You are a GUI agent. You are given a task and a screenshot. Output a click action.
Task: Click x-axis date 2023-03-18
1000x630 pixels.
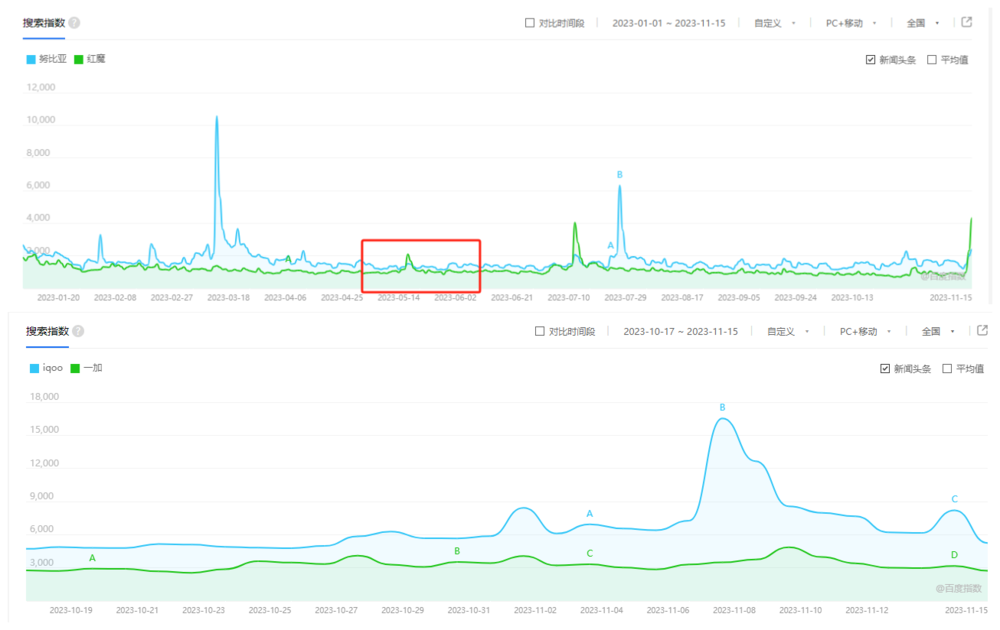228,298
